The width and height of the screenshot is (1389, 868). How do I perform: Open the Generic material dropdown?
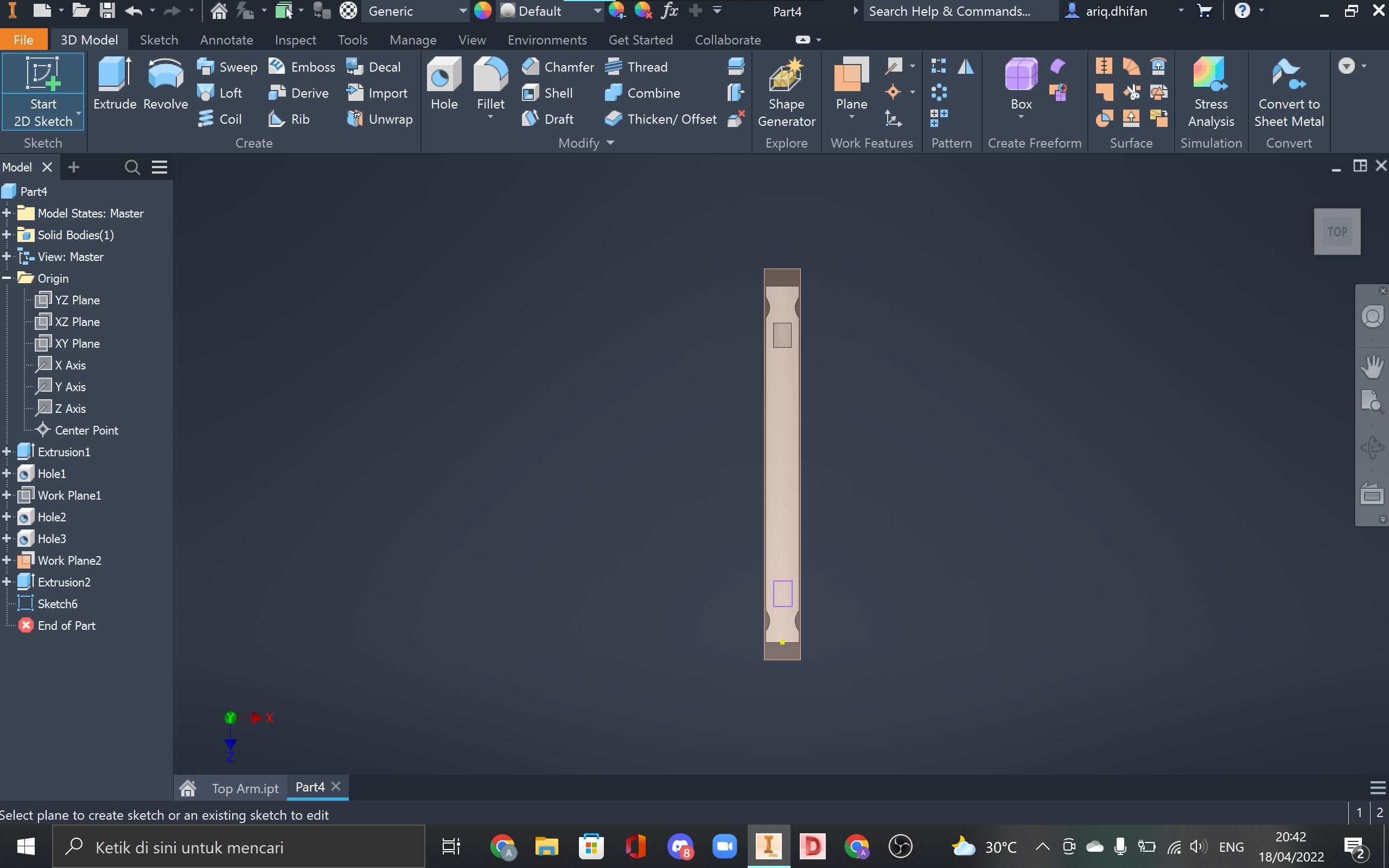463,11
